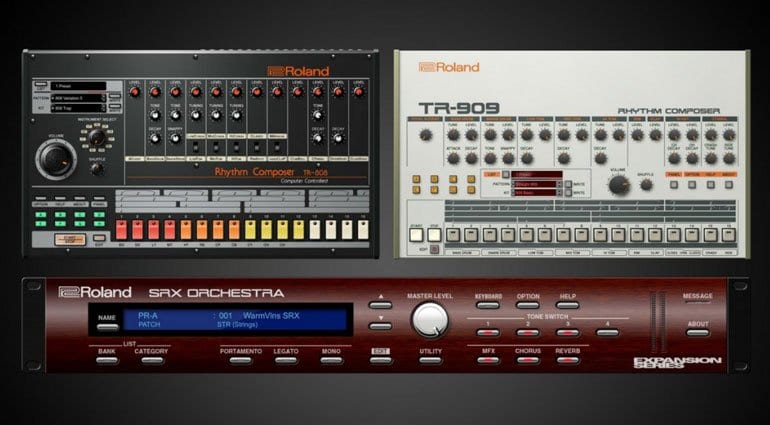
Task: Click the TR-808 Instrument Select rotary knob
Action: point(97,138)
